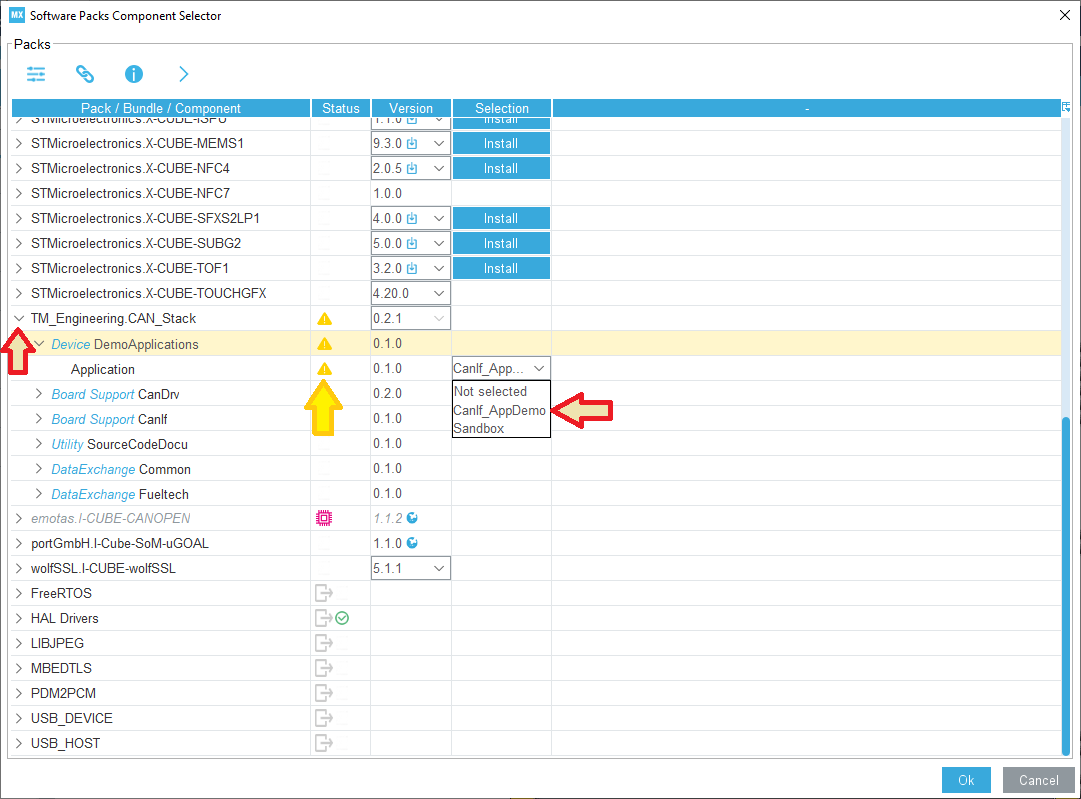Choose 'CanIf_AppDemo' in the dropdown list
Image resolution: width=1081 pixels, height=799 pixels.
pos(500,410)
